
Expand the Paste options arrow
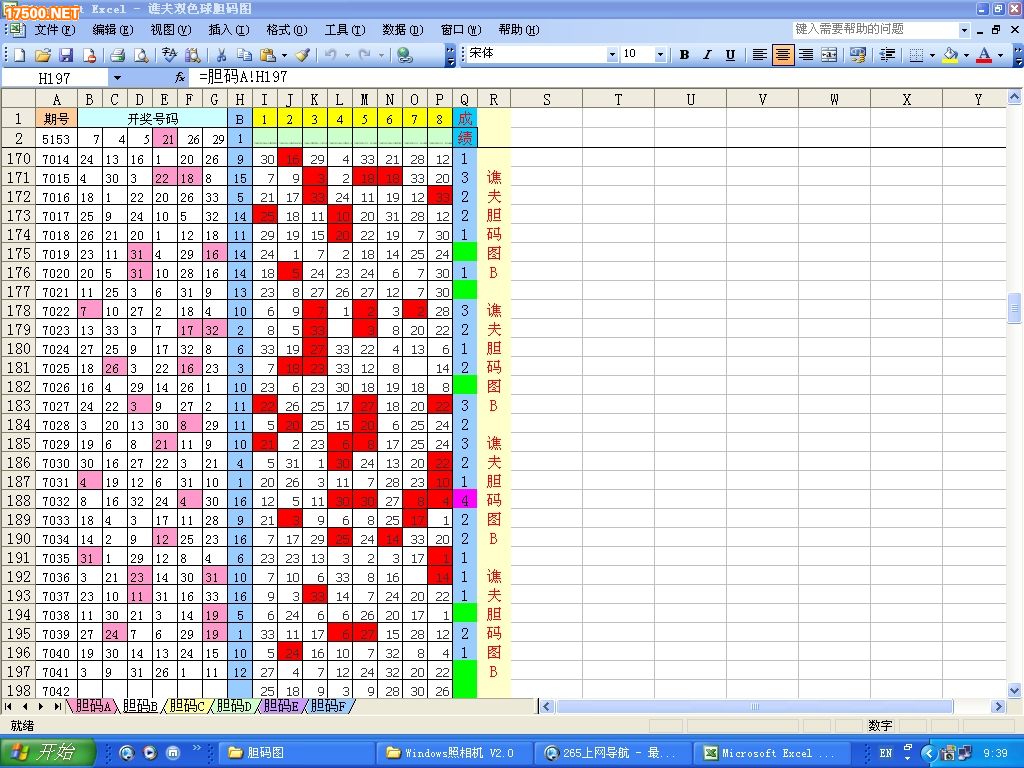283,56
